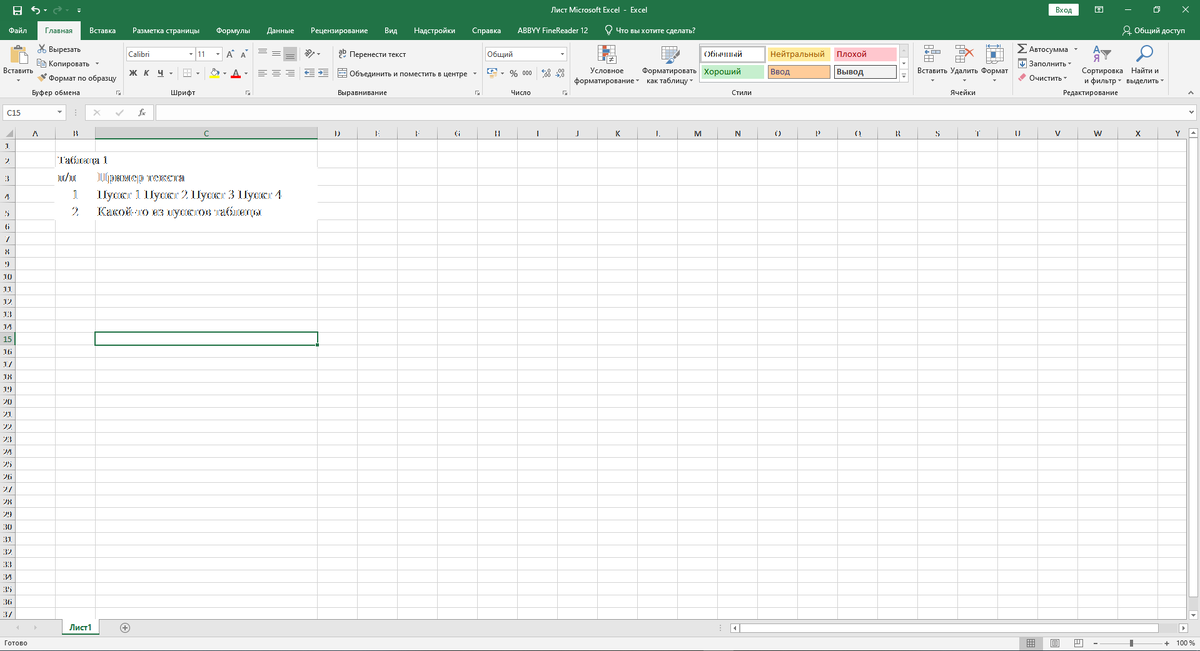Open the Файл tab
The image size is (1200, 651).
pyautogui.click(x=17, y=30)
